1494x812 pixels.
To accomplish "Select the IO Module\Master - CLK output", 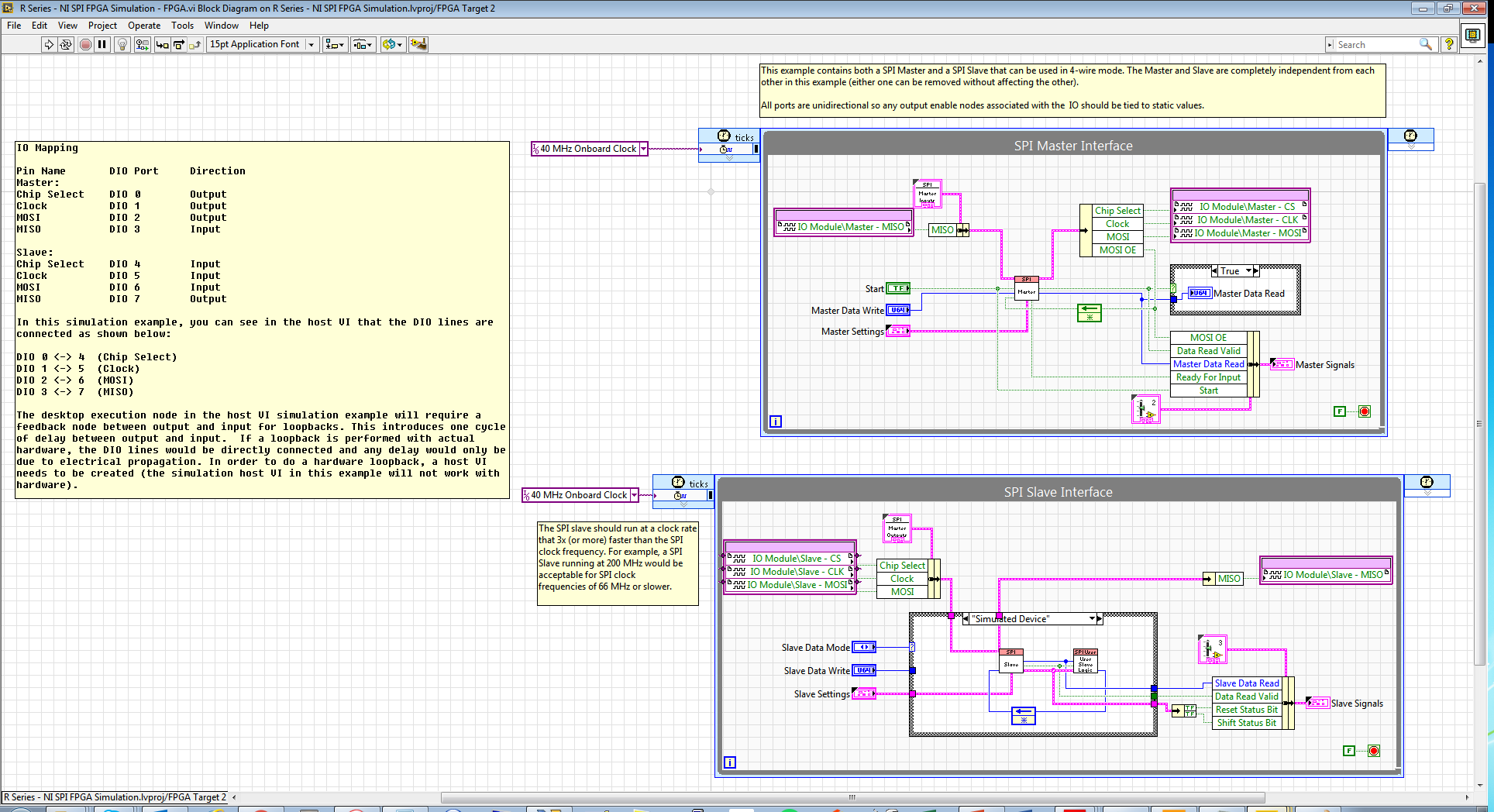I will 1241,220.
